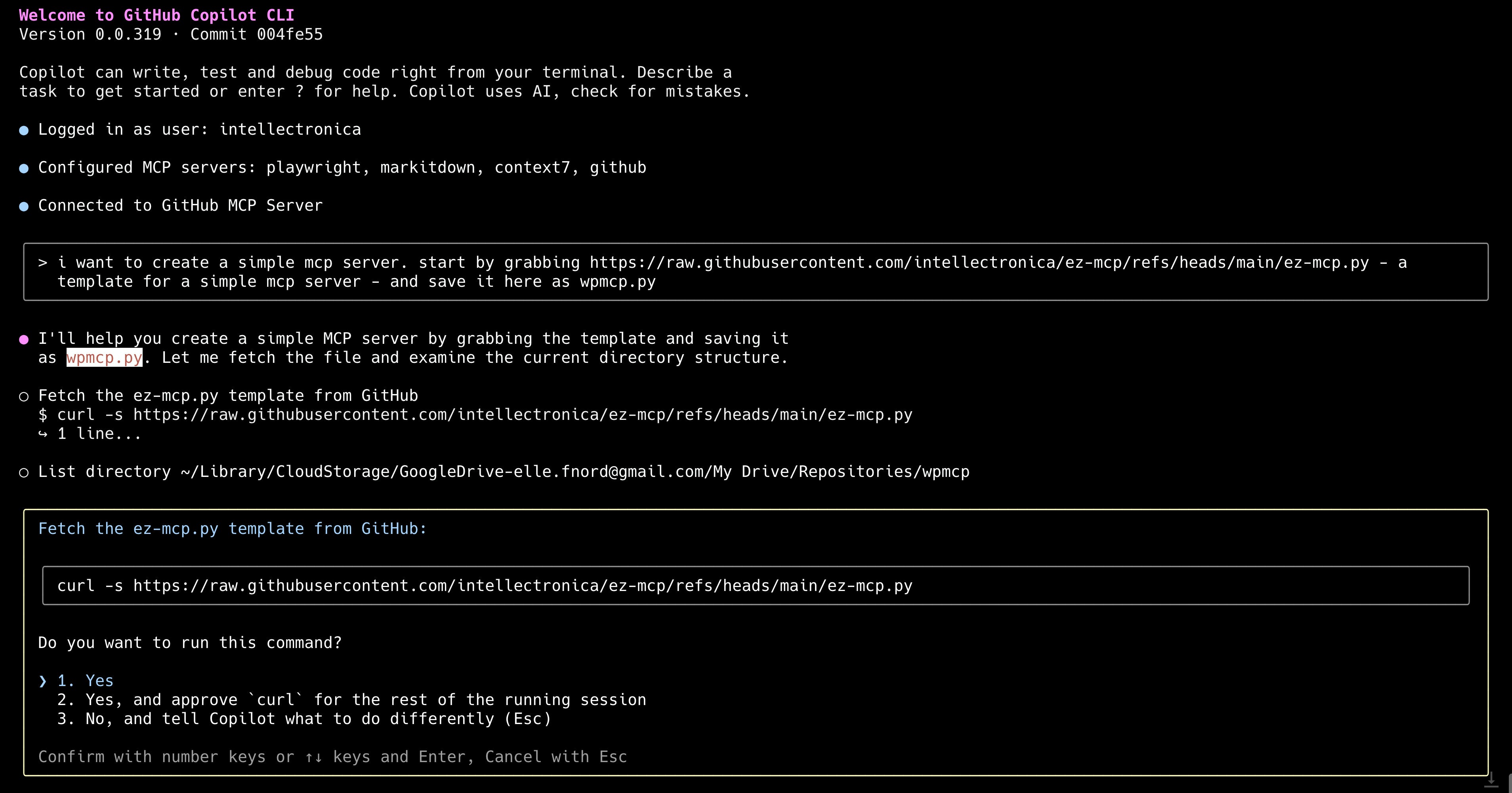This screenshot has width=1512, height=793.
Task: Click hollow circle beside Fetch ez-mcp.py step
Action: point(23,397)
